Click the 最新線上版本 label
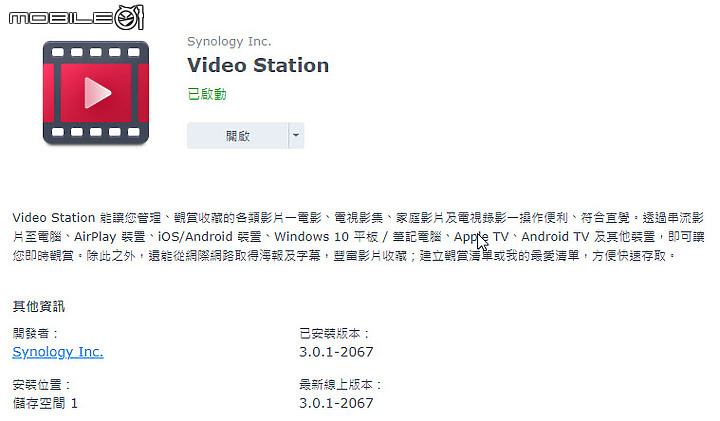The height and width of the screenshot is (421, 720). pyautogui.click(x=340, y=384)
